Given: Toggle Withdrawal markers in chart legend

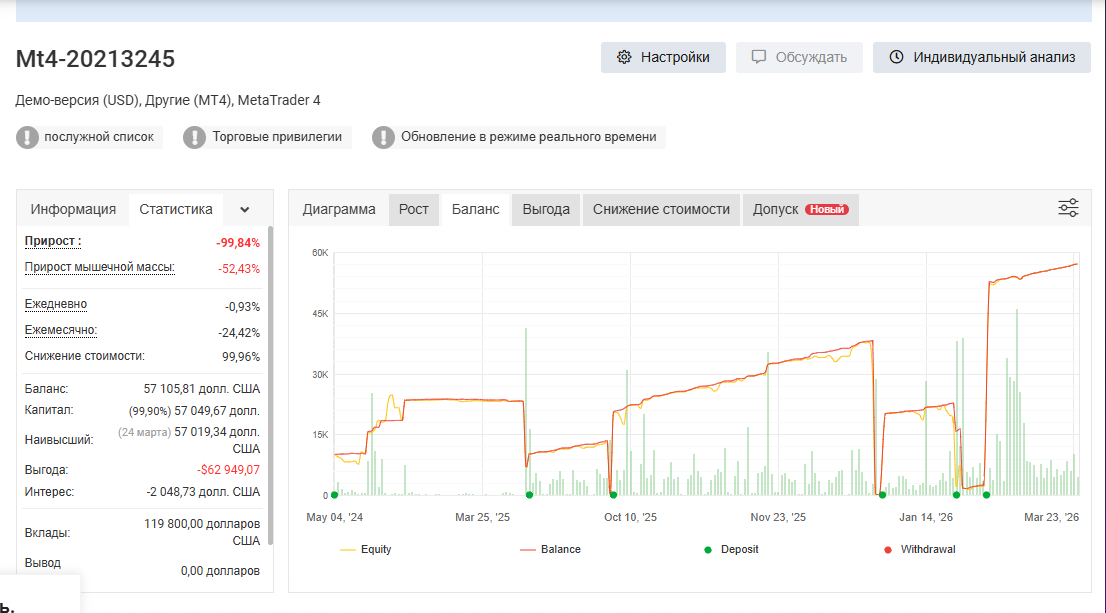Looking at the screenshot, I should click(920, 550).
